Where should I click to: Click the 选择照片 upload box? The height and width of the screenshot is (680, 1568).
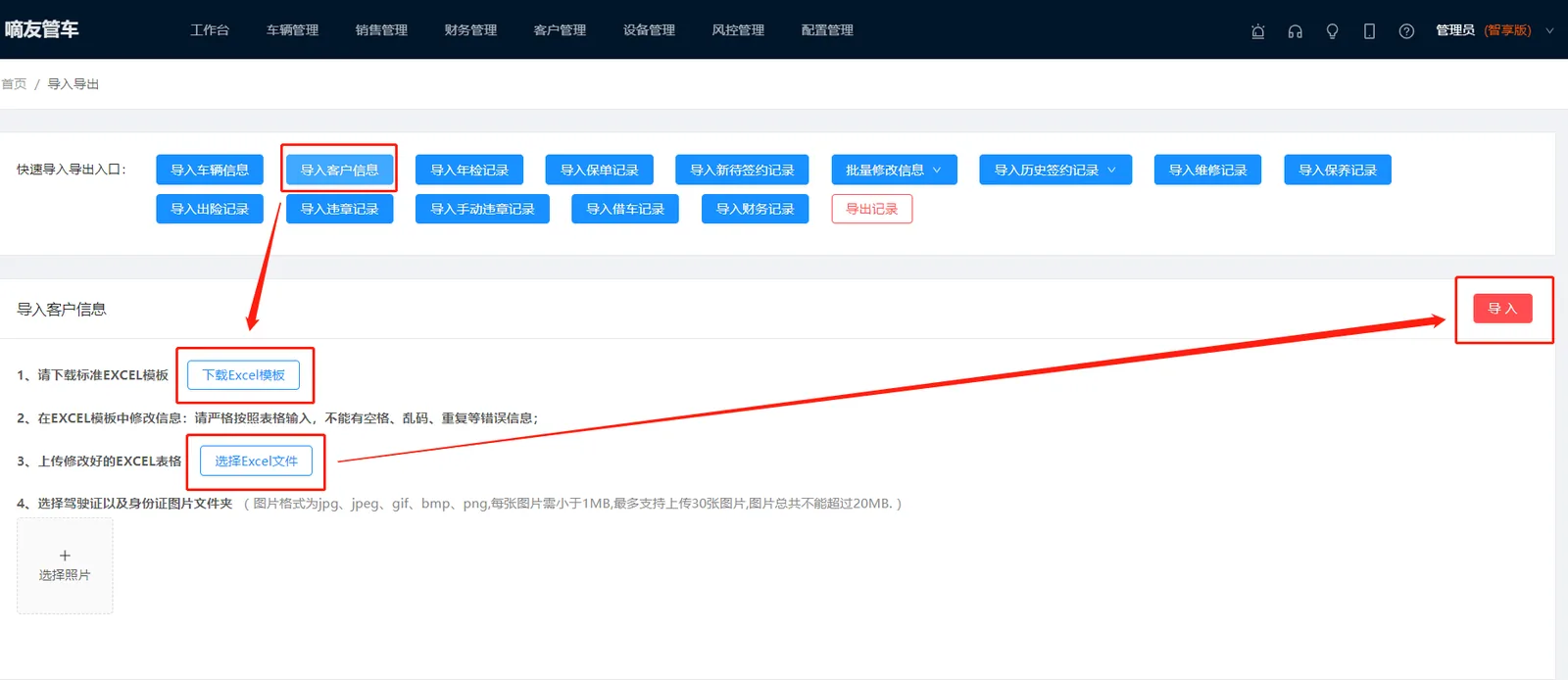[65, 565]
